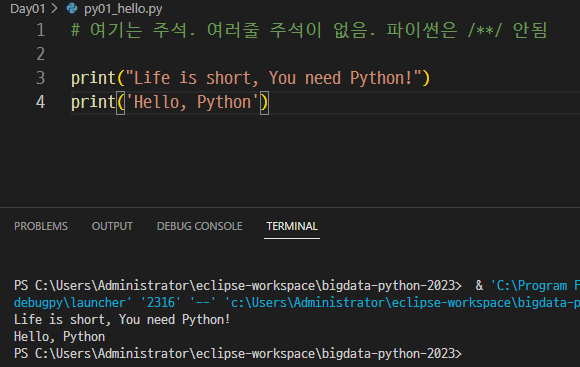The image size is (580, 367).
Task: Open the DEBUG CONSOLE tab
Action: 199,226
